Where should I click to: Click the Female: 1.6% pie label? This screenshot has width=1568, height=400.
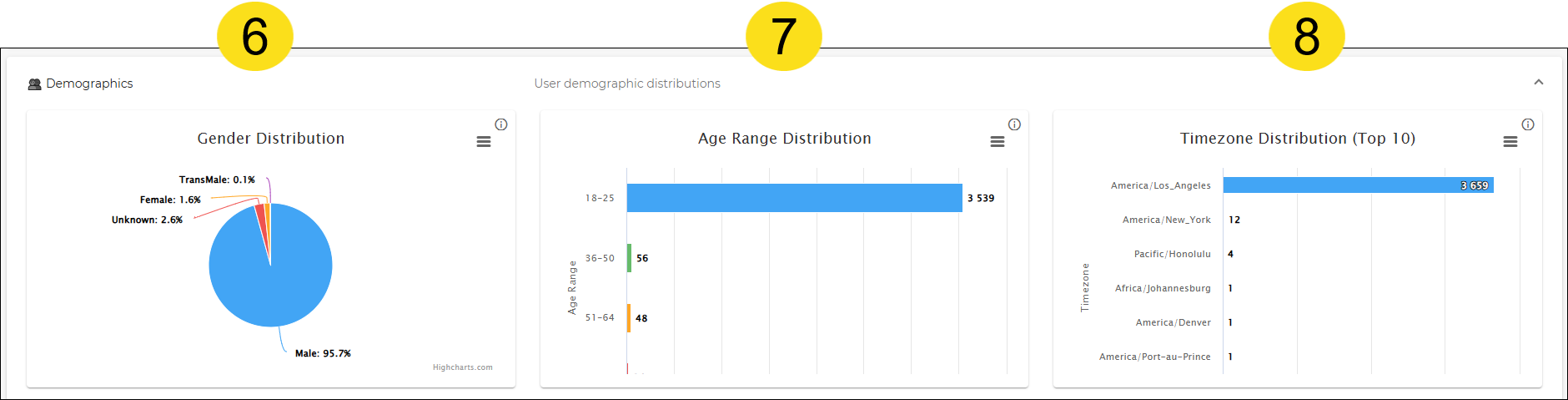click(x=170, y=200)
